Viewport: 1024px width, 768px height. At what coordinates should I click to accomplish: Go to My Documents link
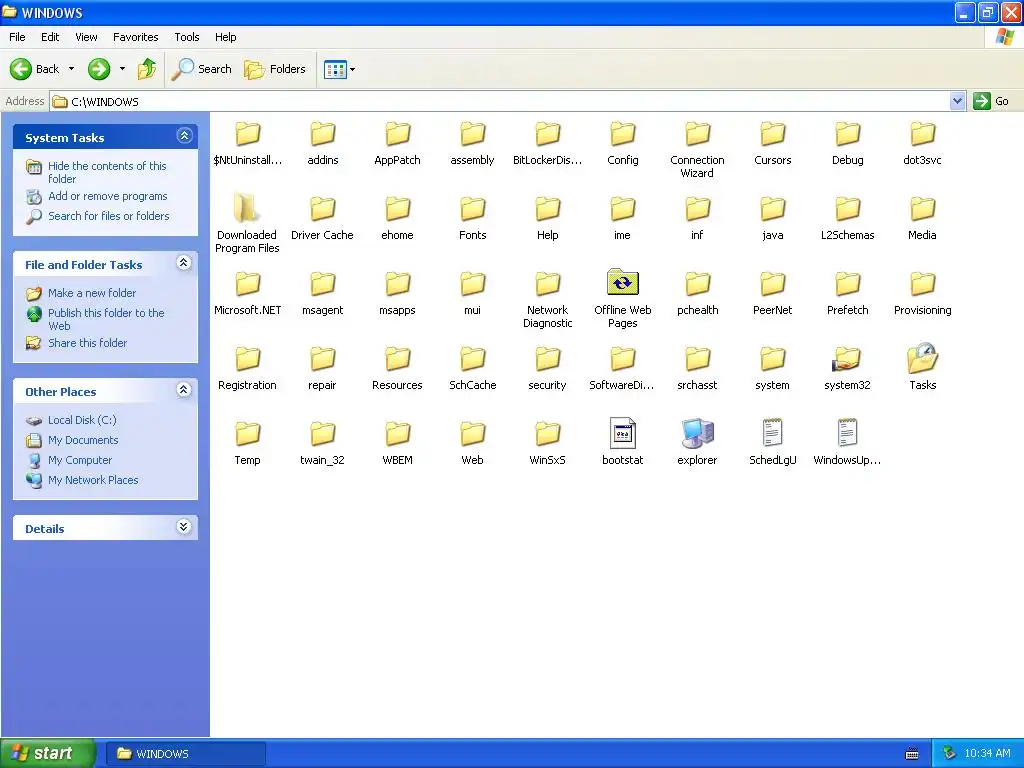point(83,440)
